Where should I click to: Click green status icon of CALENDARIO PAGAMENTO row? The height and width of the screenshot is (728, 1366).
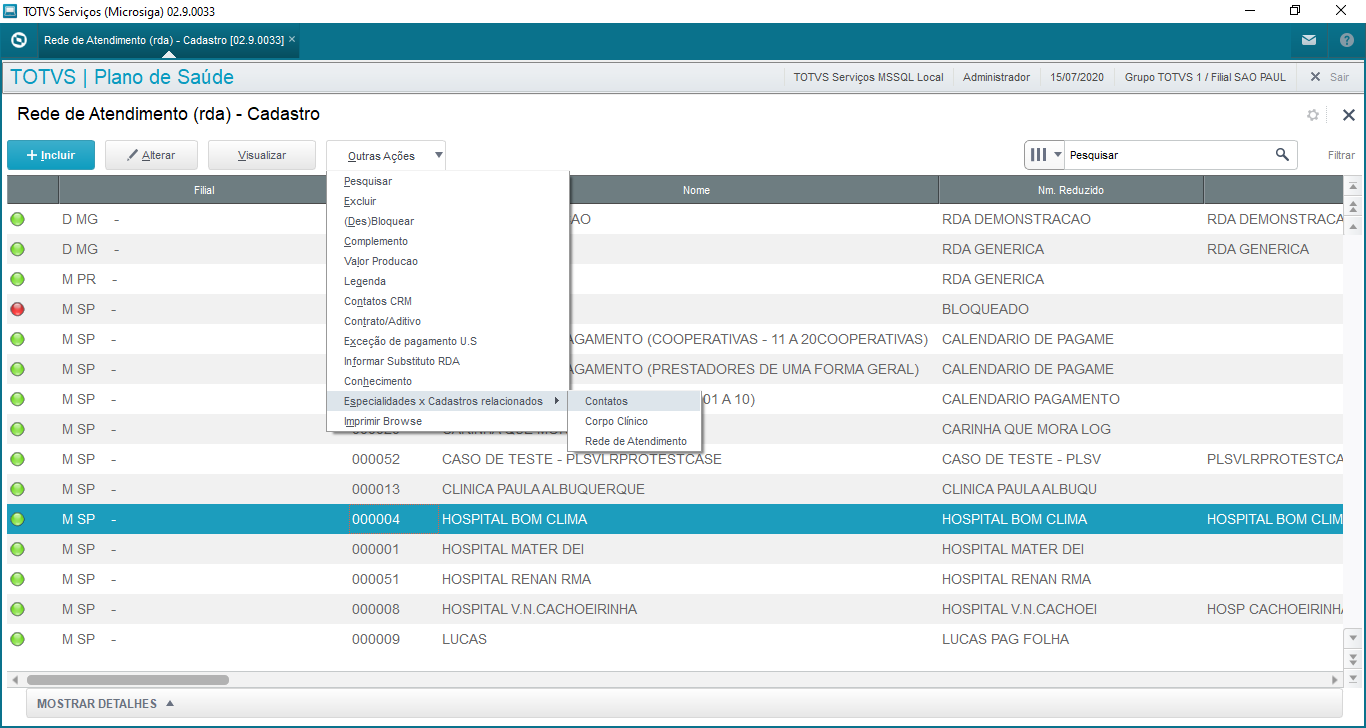click(x=18, y=399)
